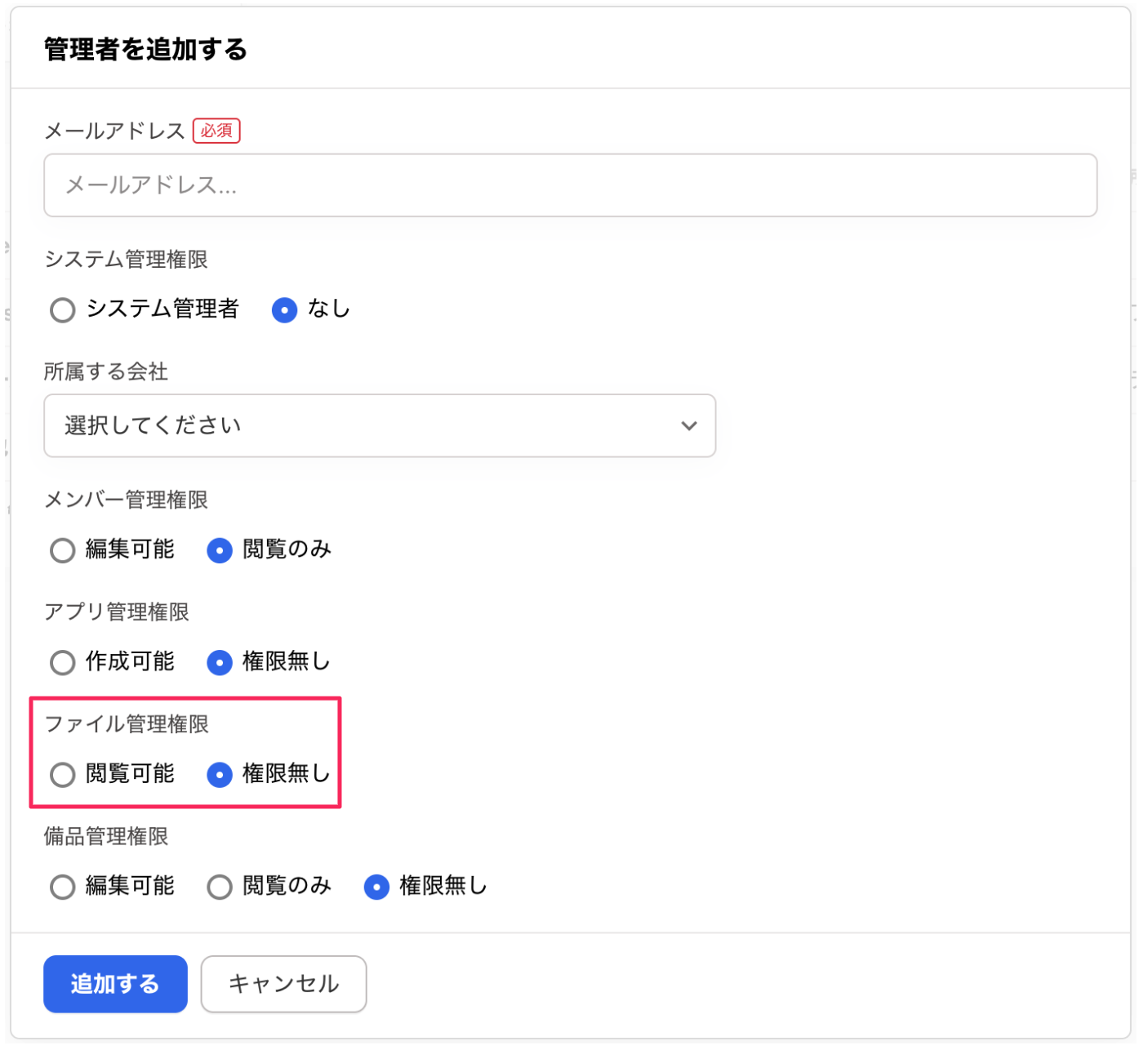Select the システム管理者 radio option
Image resolution: width=1148 pixels, height=1050 pixels.
pyautogui.click(x=63, y=310)
